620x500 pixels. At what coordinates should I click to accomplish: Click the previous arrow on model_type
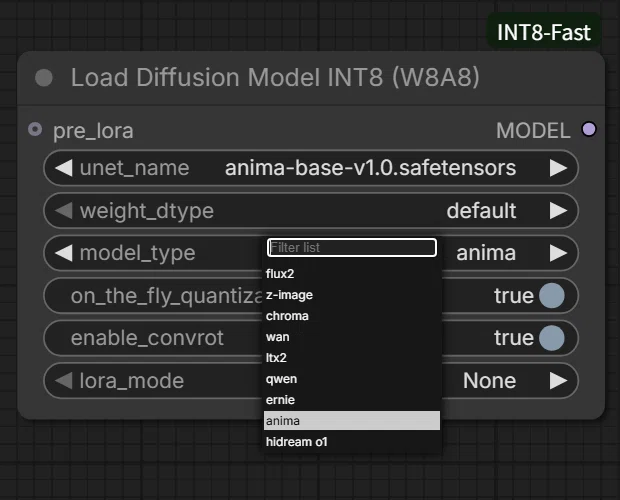(63, 253)
